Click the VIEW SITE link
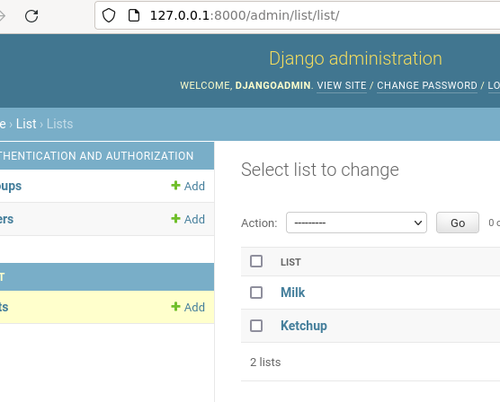This screenshot has height=402, width=500. click(342, 86)
